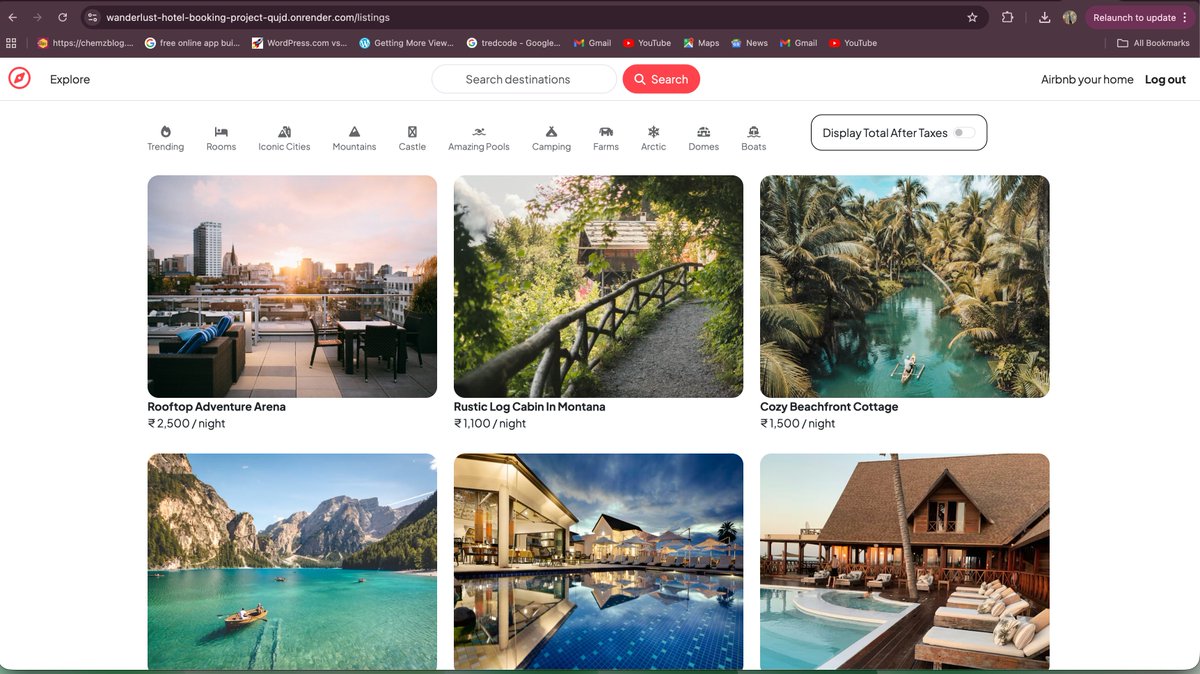Click the Explore nav link
The width and height of the screenshot is (1200, 674).
click(70, 79)
